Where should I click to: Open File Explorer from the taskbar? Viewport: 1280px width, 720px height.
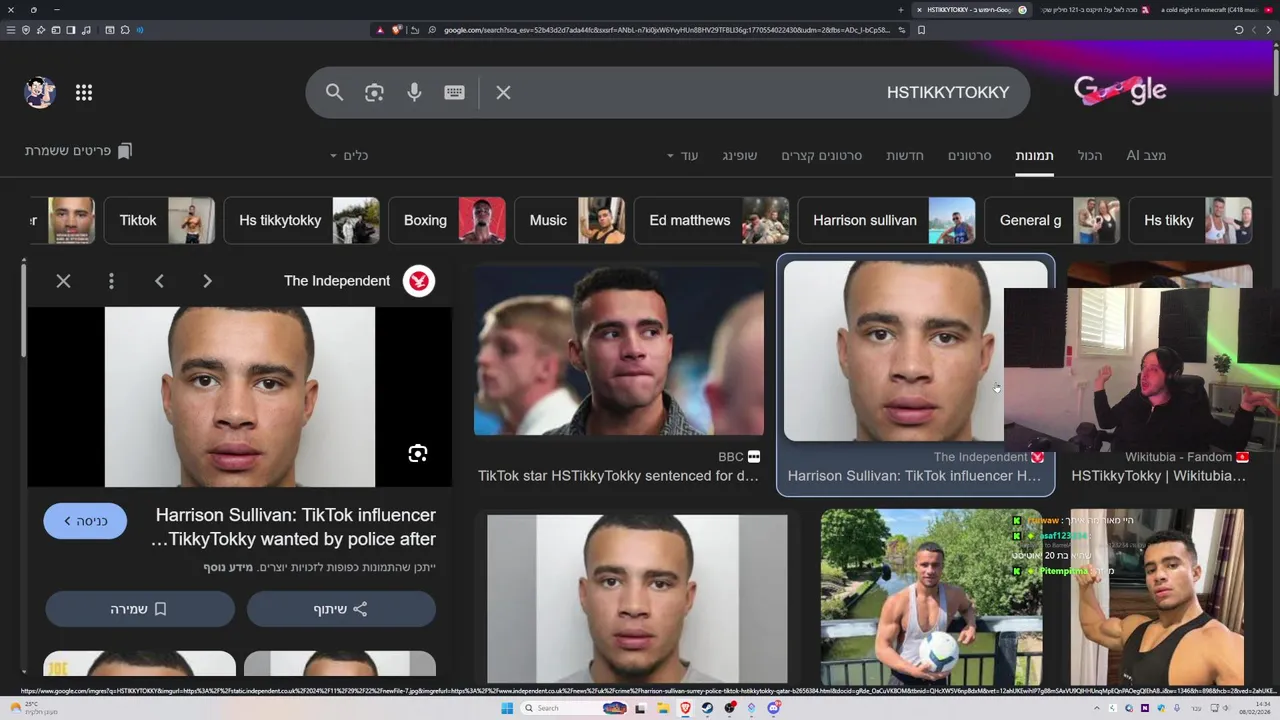pyautogui.click(x=663, y=708)
